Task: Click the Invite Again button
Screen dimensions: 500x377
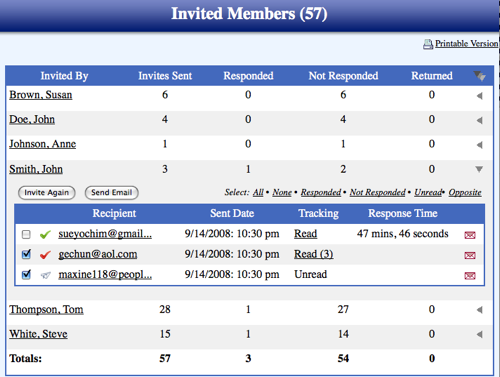Action: pyautogui.click(x=47, y=193)
